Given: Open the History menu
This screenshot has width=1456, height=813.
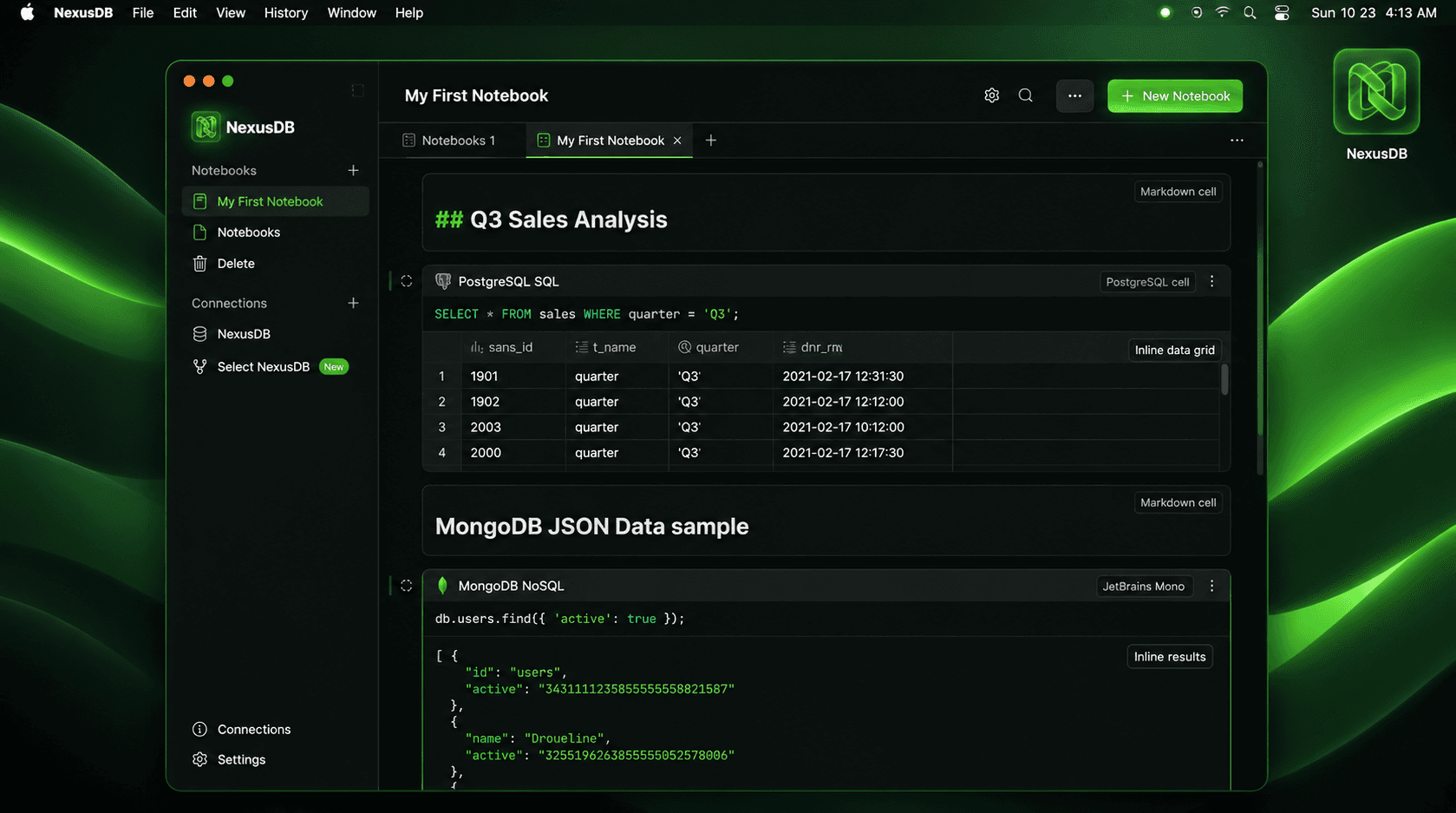Looking at the screenshot, I should click(286, 13).
